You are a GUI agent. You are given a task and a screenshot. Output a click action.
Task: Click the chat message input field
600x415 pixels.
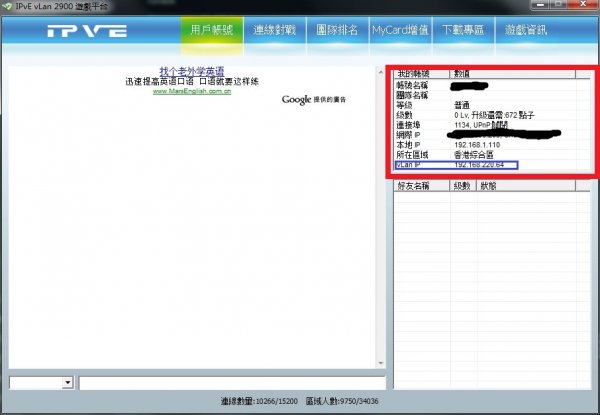click(x=230, y=382)
